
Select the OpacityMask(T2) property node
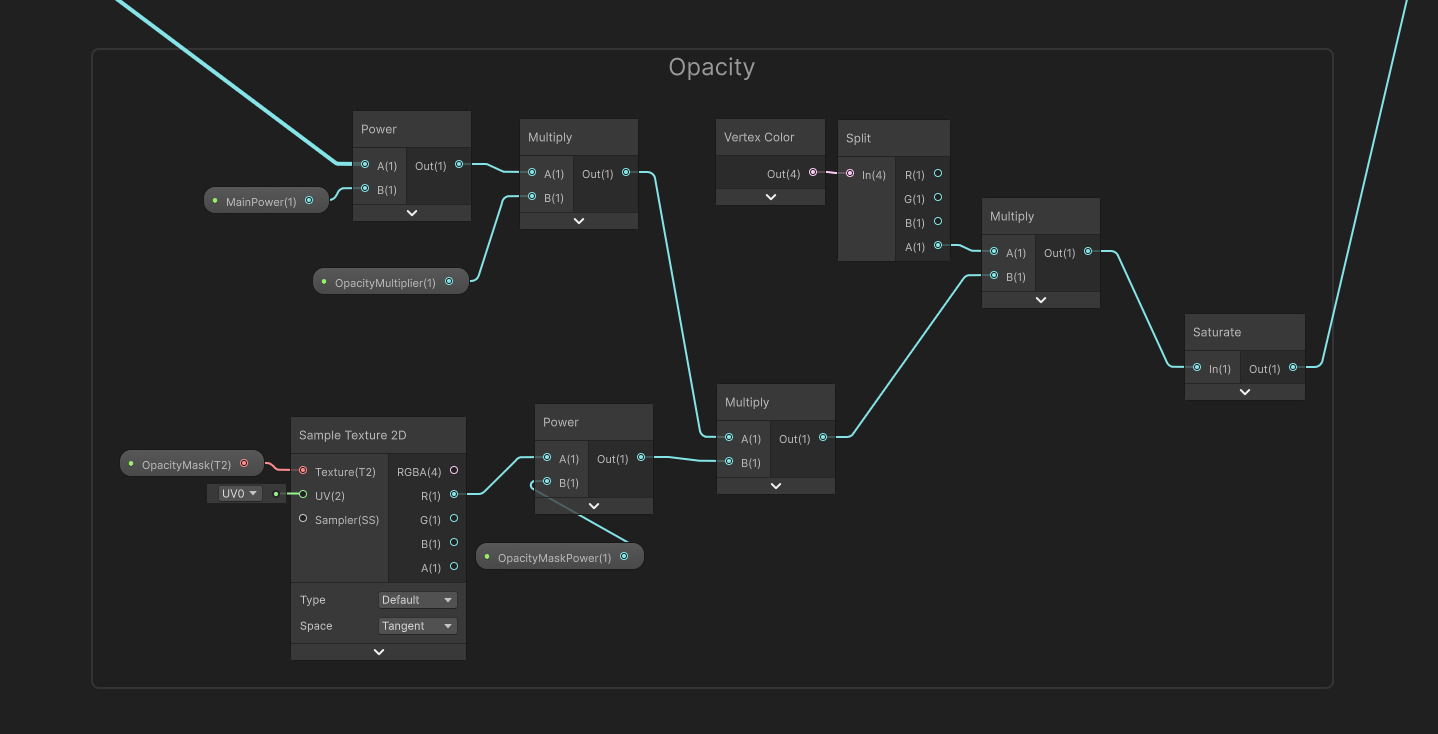click(x=186, y=465)
